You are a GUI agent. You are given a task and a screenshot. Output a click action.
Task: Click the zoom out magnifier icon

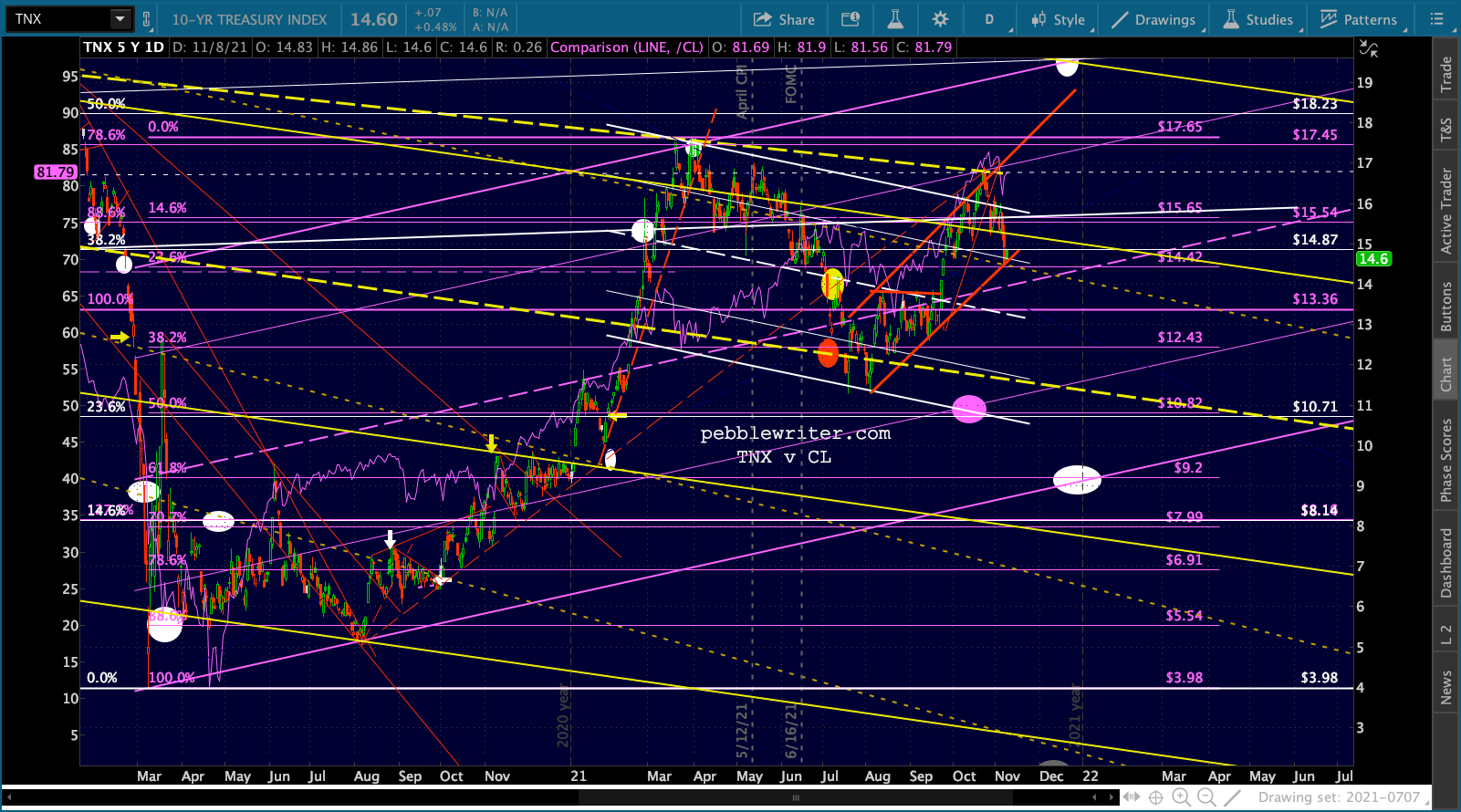(1206, 796)
